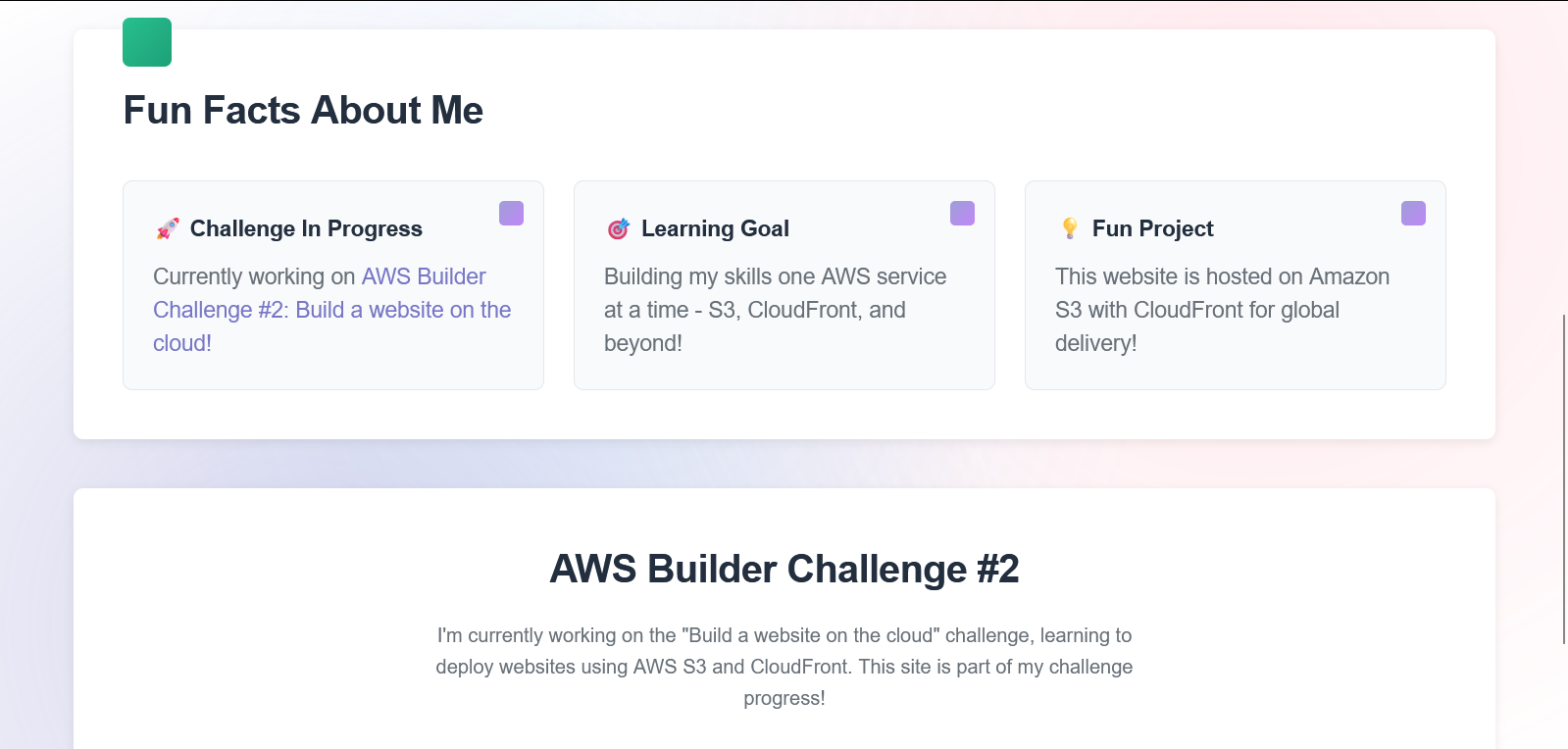The width and height of the screenshot is (1568, 749).
Task: Click purple square in Fun Project card
Action: click(1413, 213)
